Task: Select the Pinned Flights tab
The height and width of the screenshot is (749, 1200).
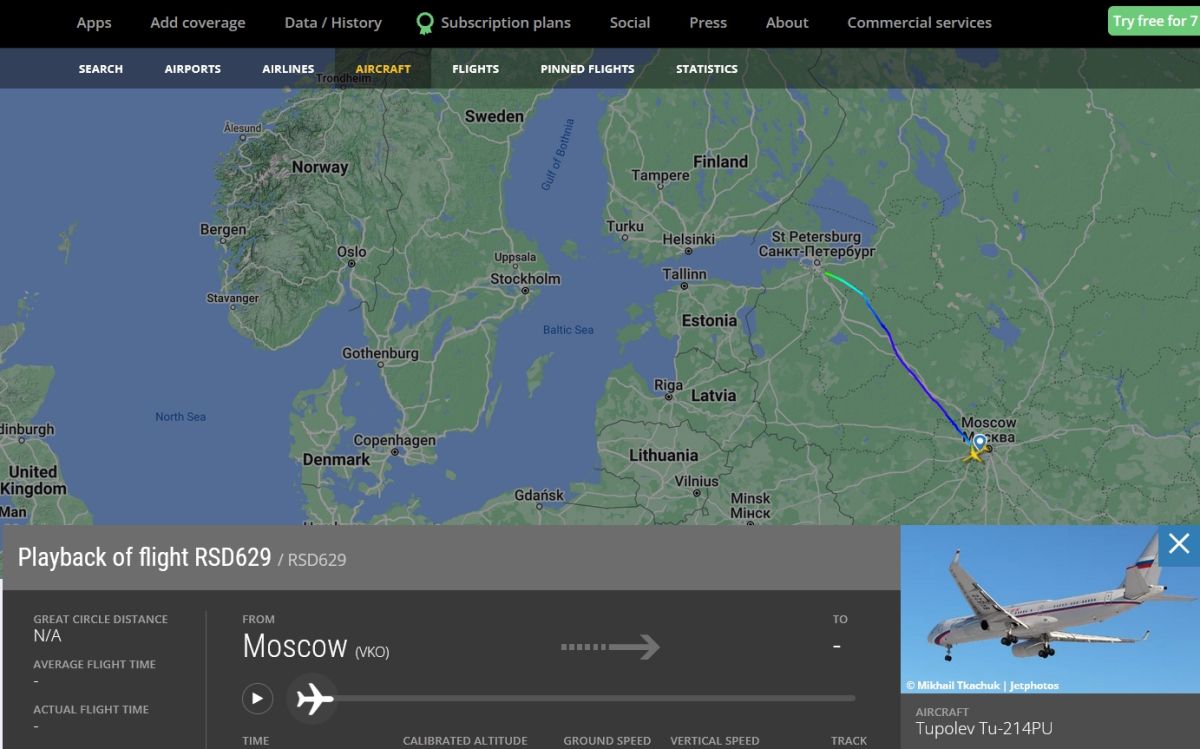Action: [x=587, y=69]
